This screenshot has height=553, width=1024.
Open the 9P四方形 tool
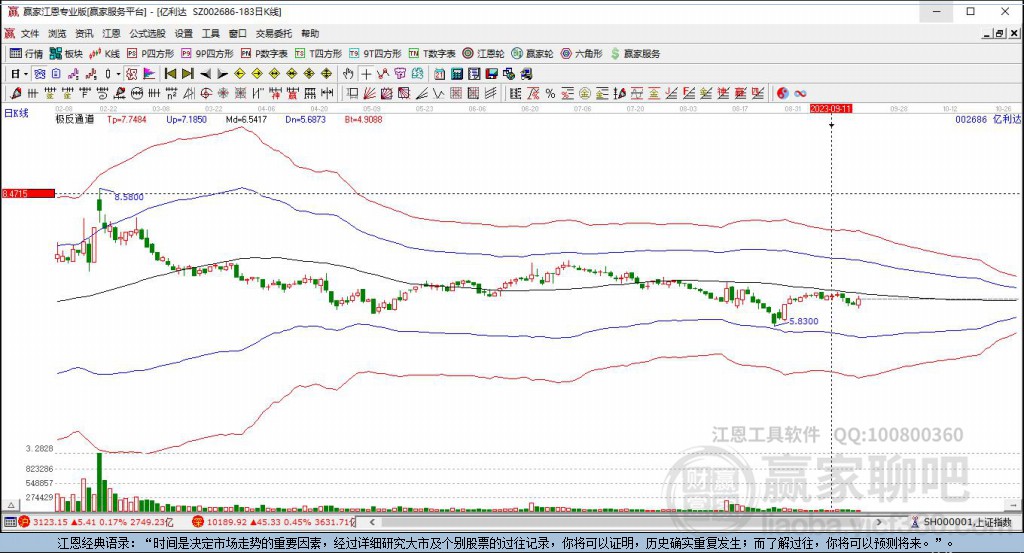click(207, 54)
